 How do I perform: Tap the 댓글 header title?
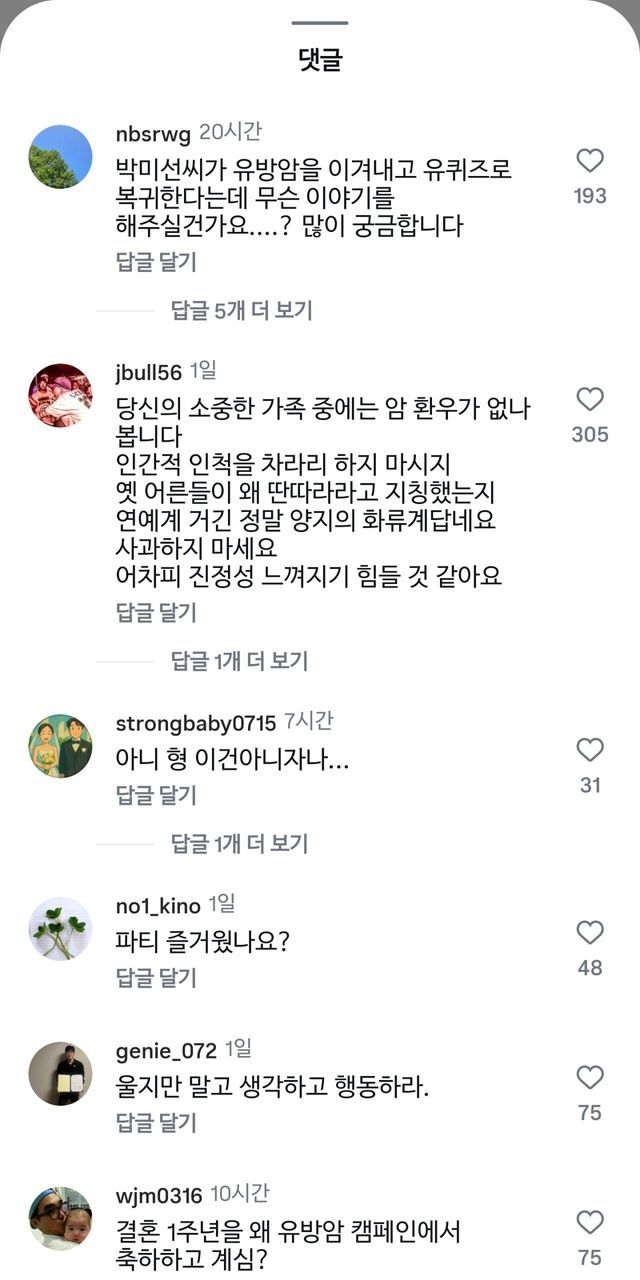coord(320,60)
